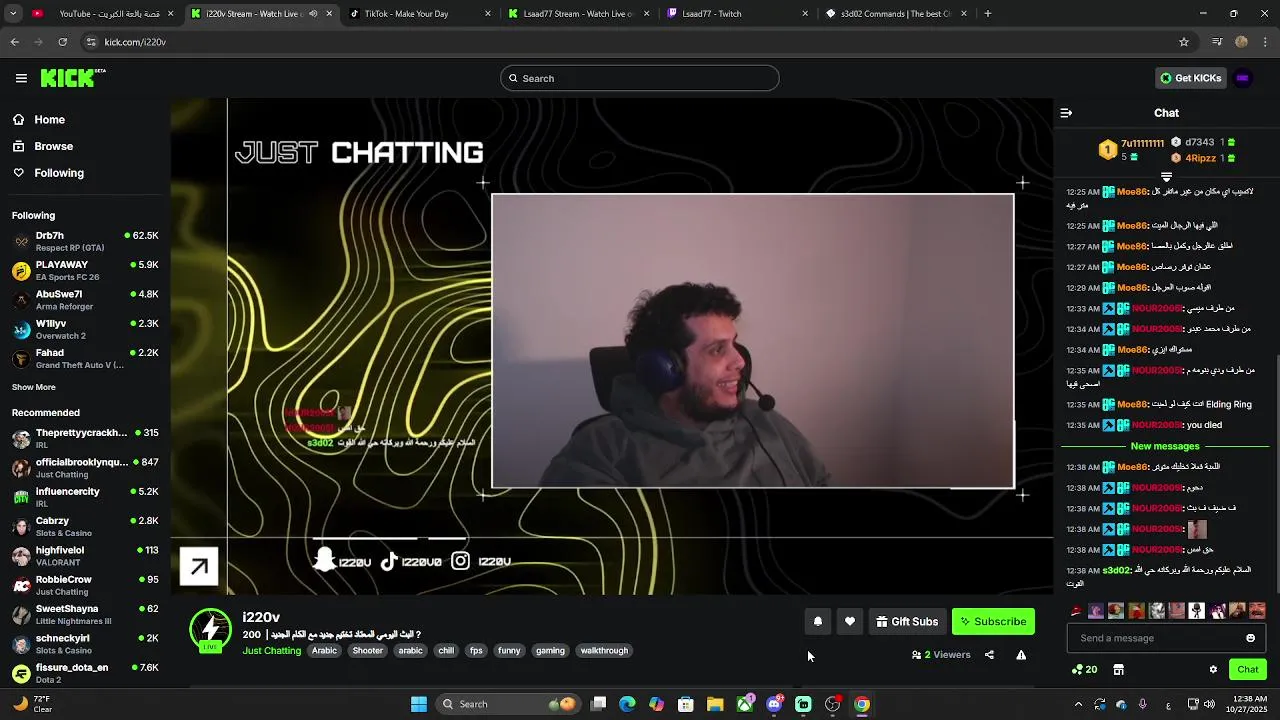Open the hamburger menu beside the Kick logo

tap(21, 78)
